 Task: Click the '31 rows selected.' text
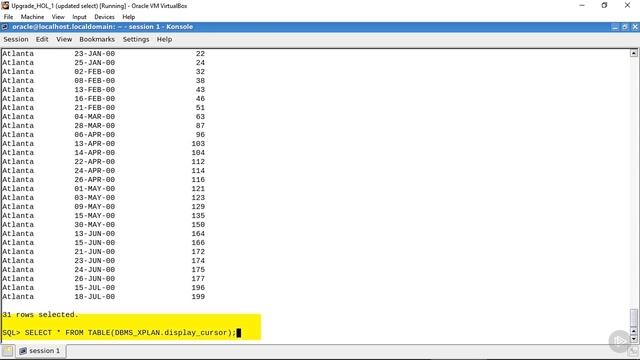pos(40,315)
